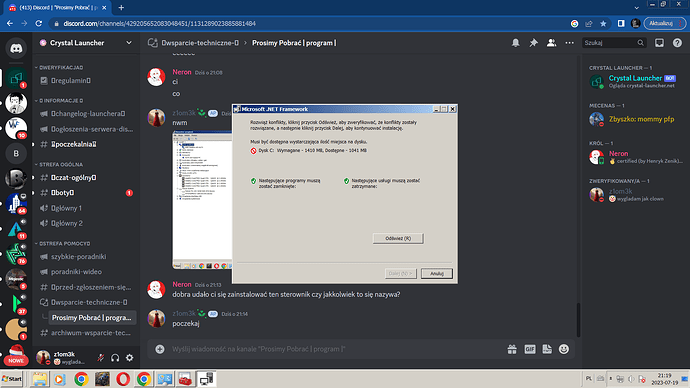Open server with letter B icon
Screen dimensions: 690x388
[x=16, y=154]
